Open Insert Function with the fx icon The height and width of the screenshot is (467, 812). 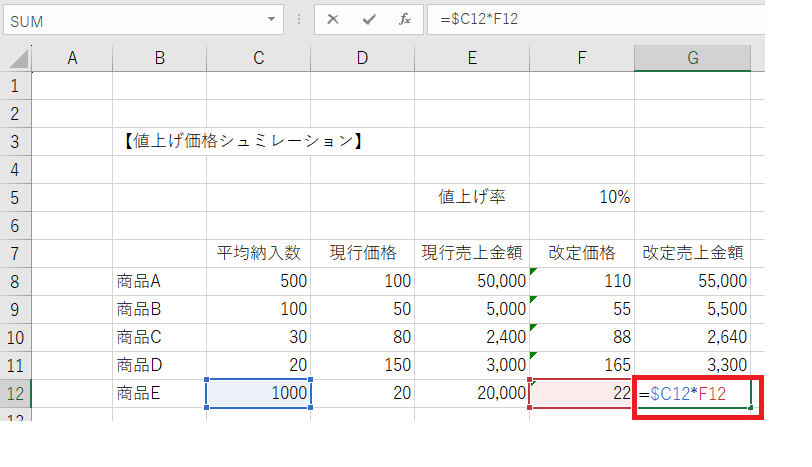404,20
